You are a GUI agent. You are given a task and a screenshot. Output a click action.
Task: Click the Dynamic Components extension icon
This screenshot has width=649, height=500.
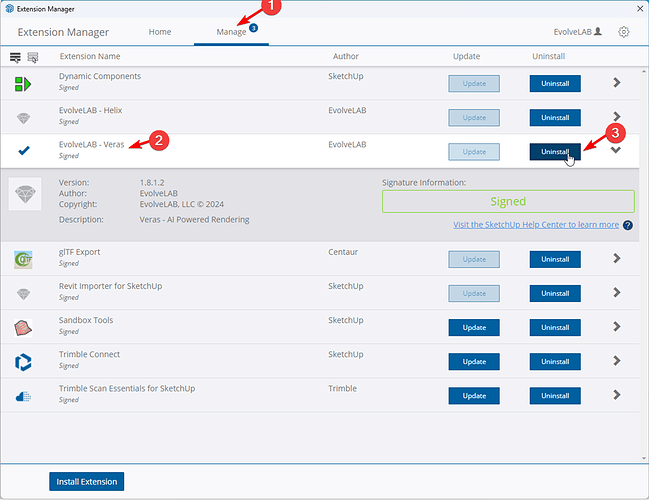[23, 84]
